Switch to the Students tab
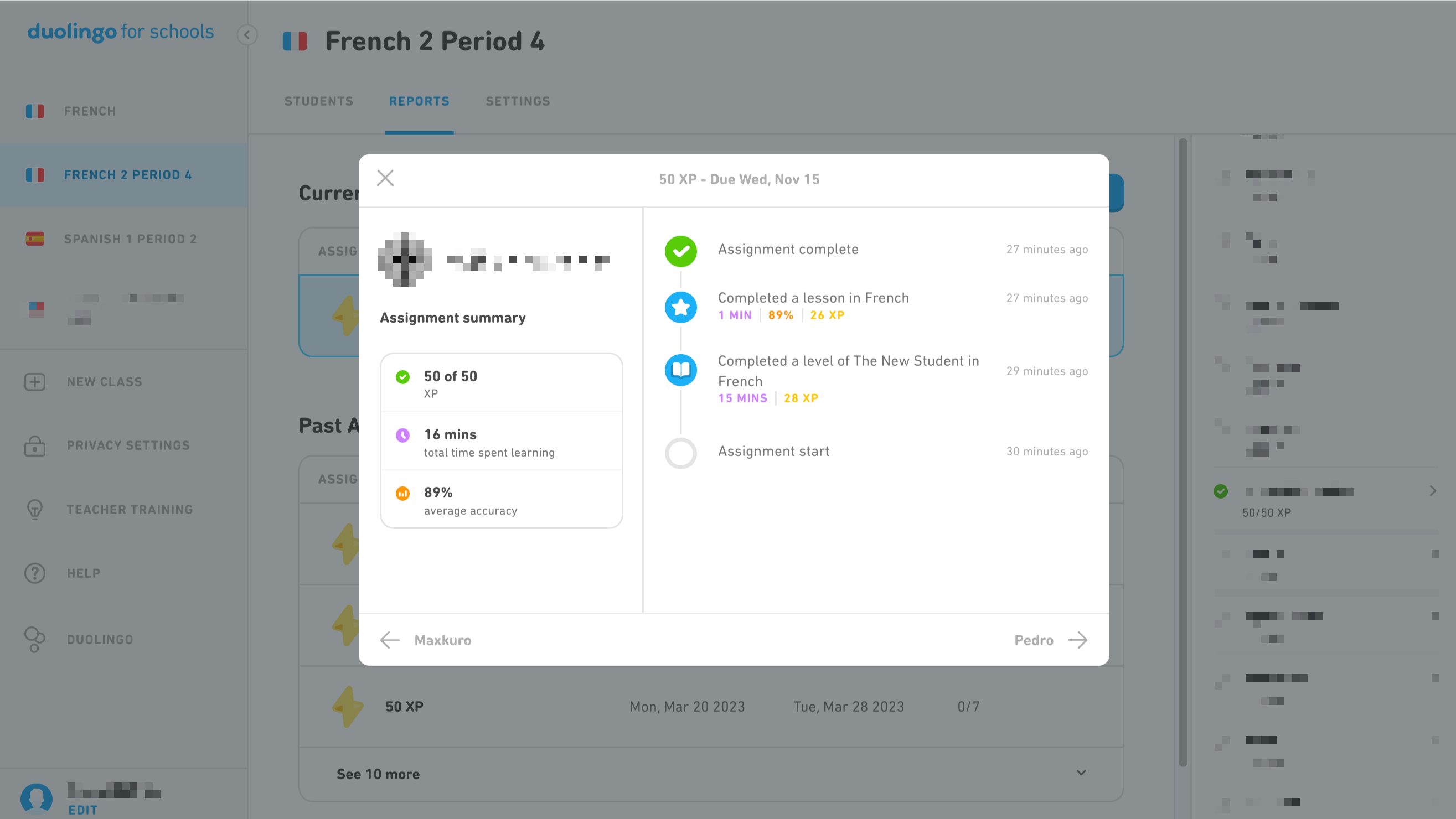Viewport: 1456px width, 819px height. point(318,100)
